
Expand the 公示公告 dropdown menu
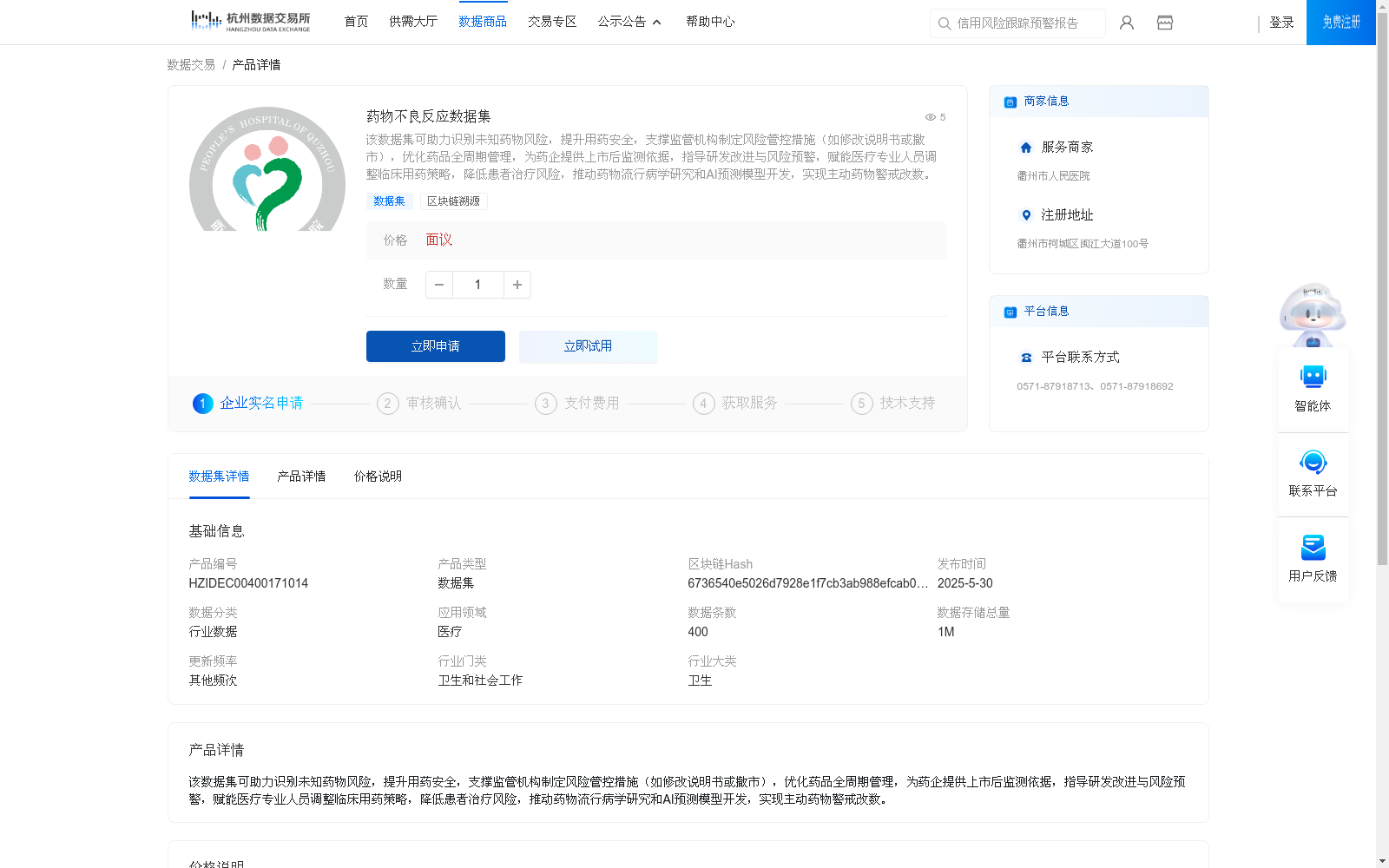click(x=629, y=22)
